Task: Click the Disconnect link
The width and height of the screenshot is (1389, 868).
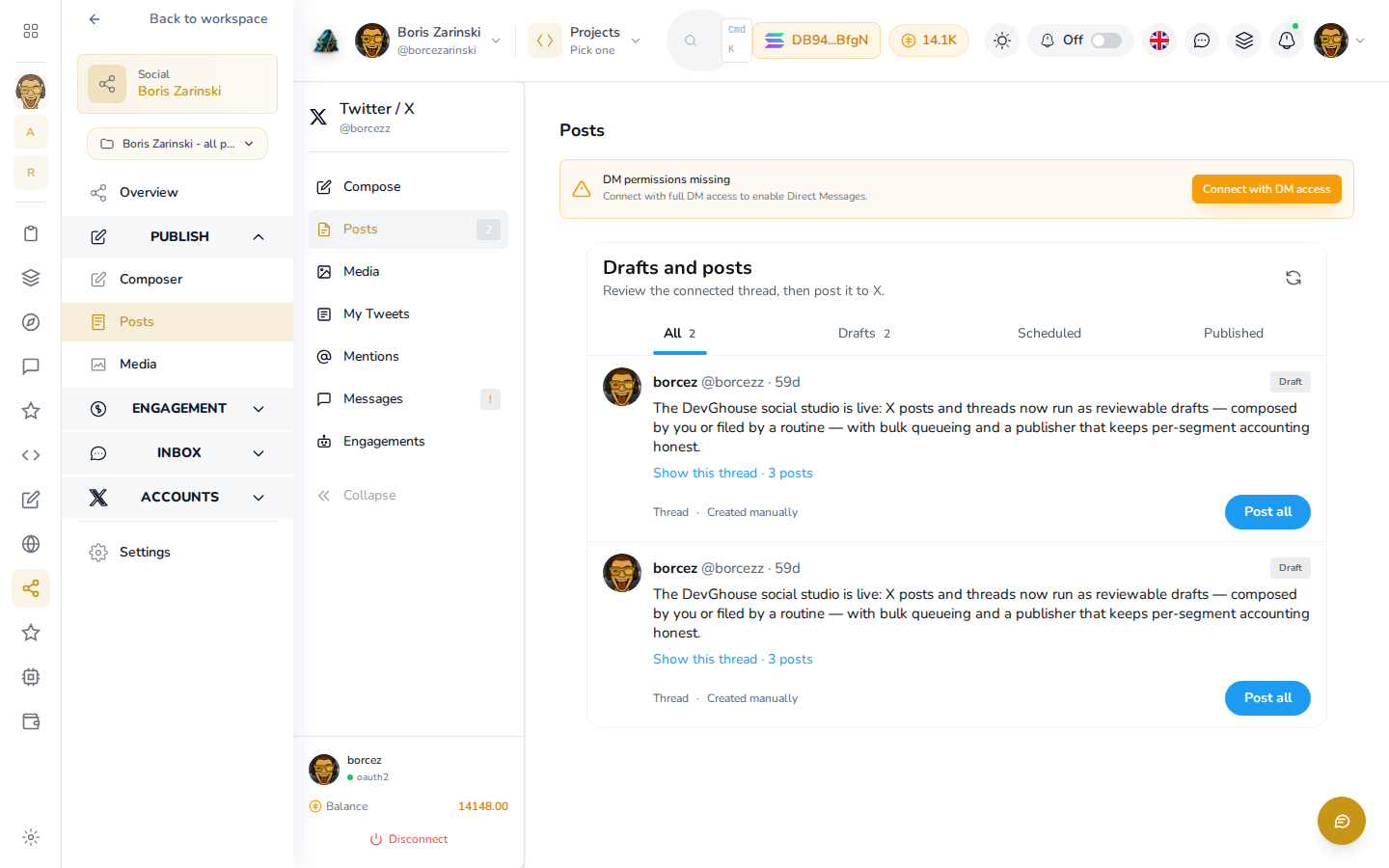Action: [409, 840]
